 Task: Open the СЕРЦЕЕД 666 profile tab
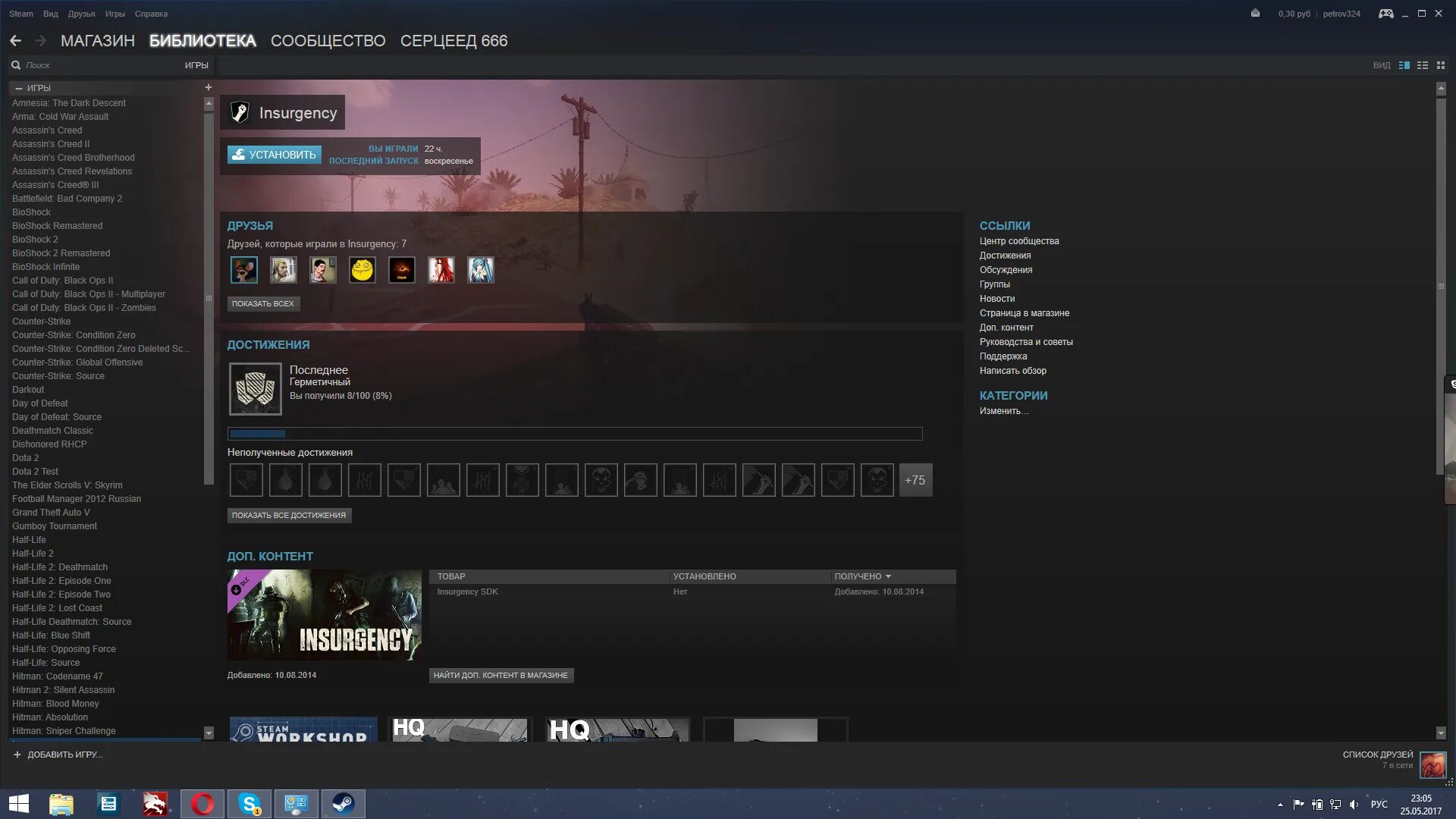pos(454,41)
